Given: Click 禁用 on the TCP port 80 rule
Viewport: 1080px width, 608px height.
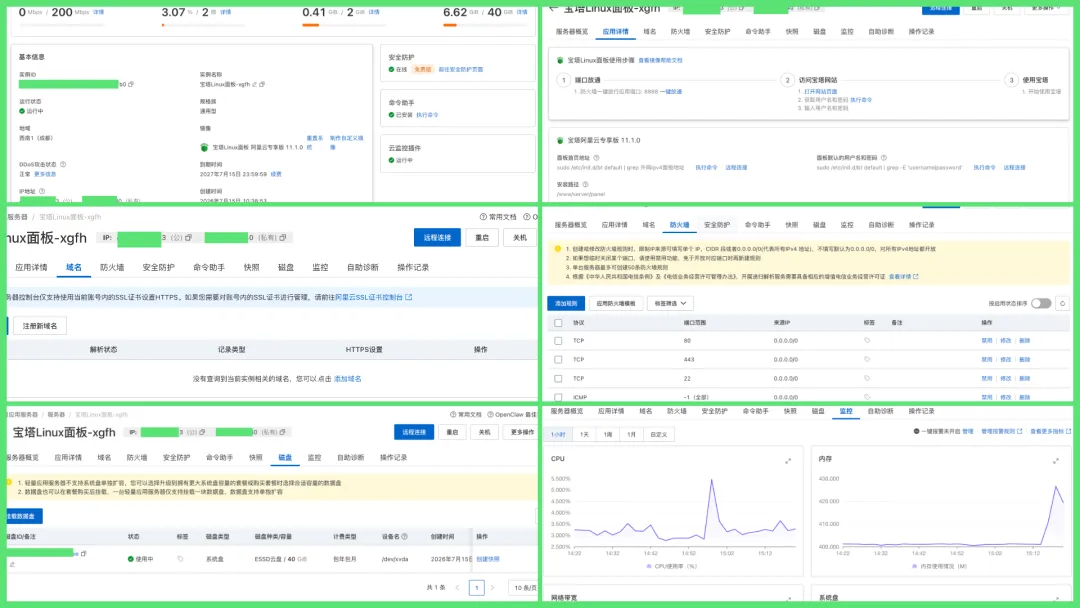Looking at the screenshot, I should 987,341.
